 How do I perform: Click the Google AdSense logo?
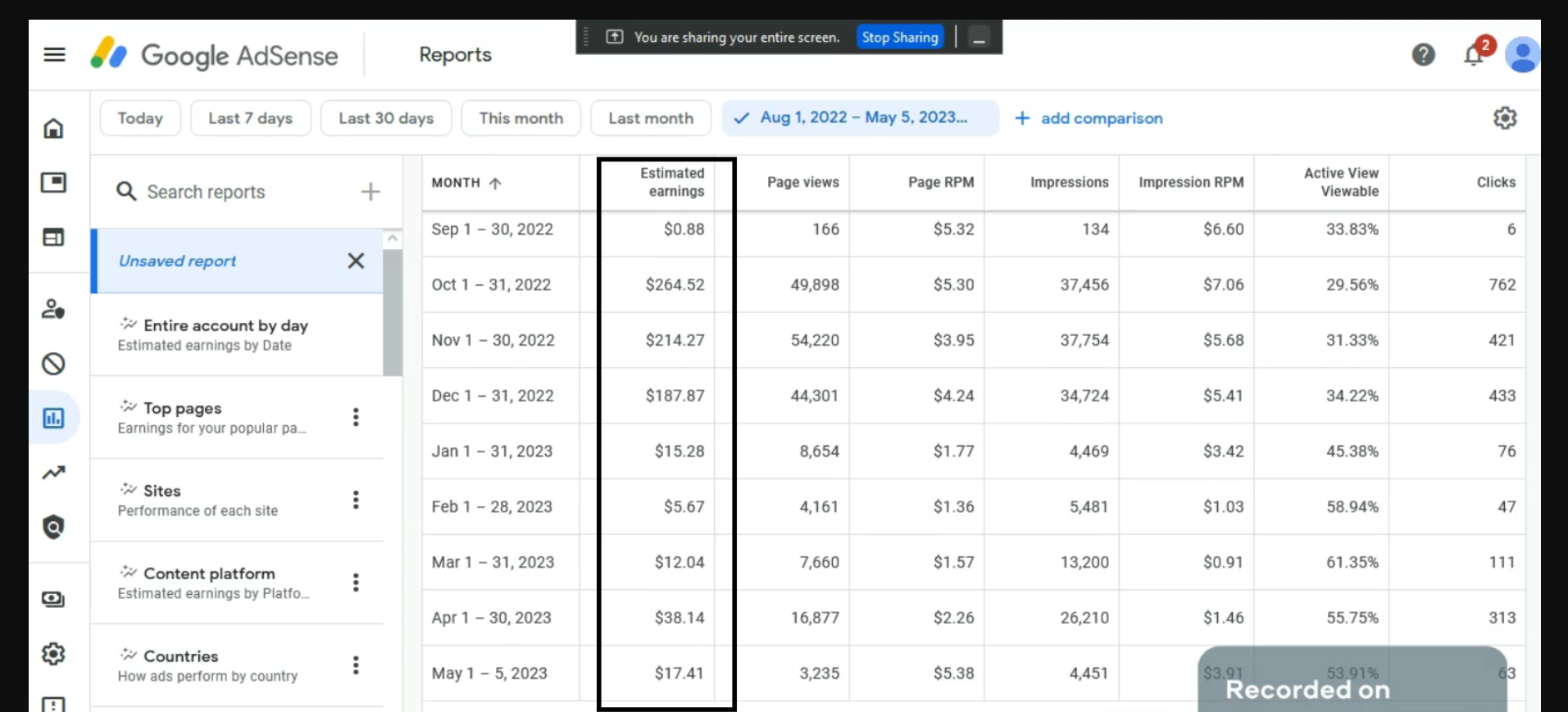pos(215,55)
